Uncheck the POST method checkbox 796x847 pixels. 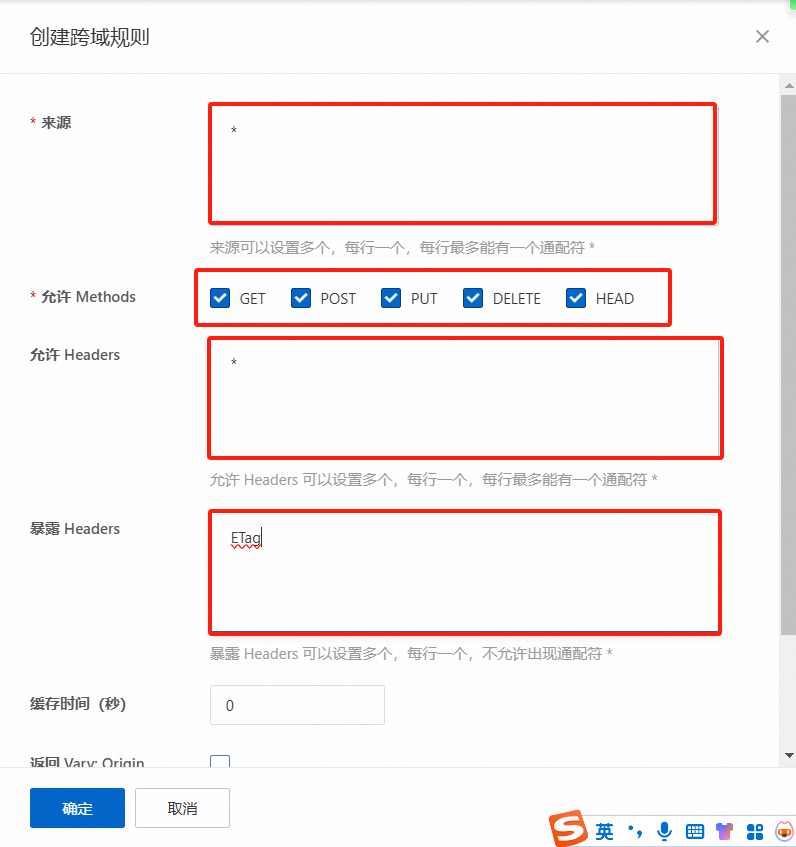point(301,298)
